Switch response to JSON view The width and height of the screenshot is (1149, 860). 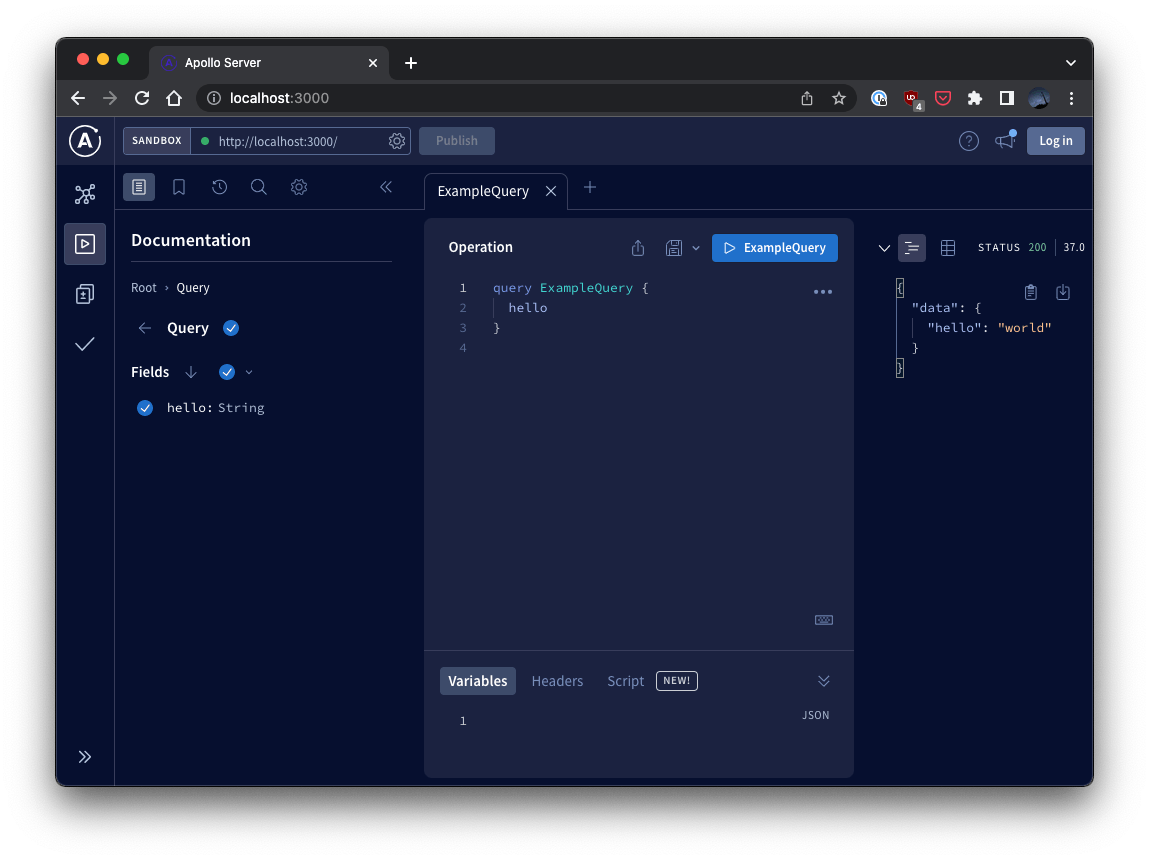point(912,248)
